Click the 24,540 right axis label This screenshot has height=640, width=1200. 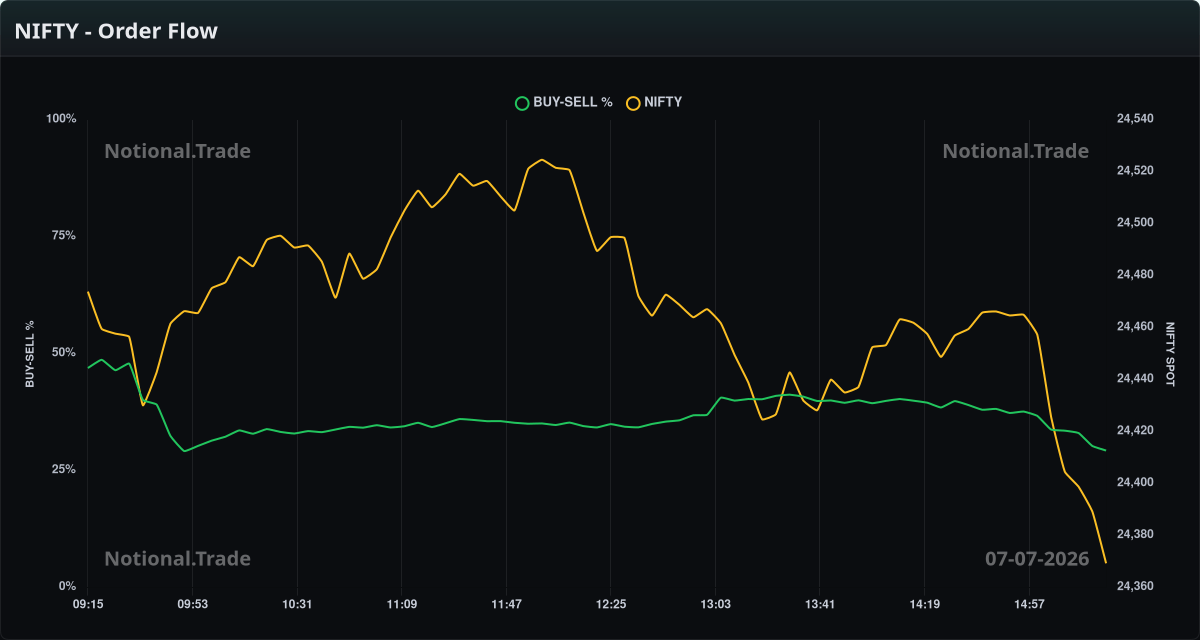coord(1134,119)
